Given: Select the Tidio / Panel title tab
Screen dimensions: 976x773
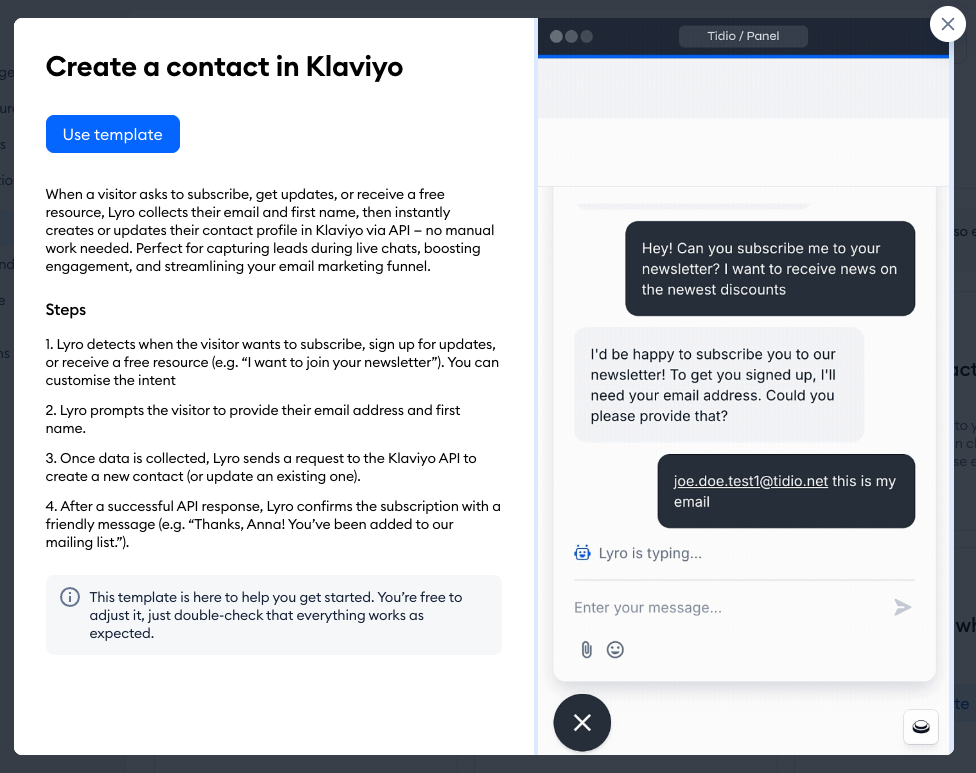Looking at the screenshot, I should click(x=743, y=36).
